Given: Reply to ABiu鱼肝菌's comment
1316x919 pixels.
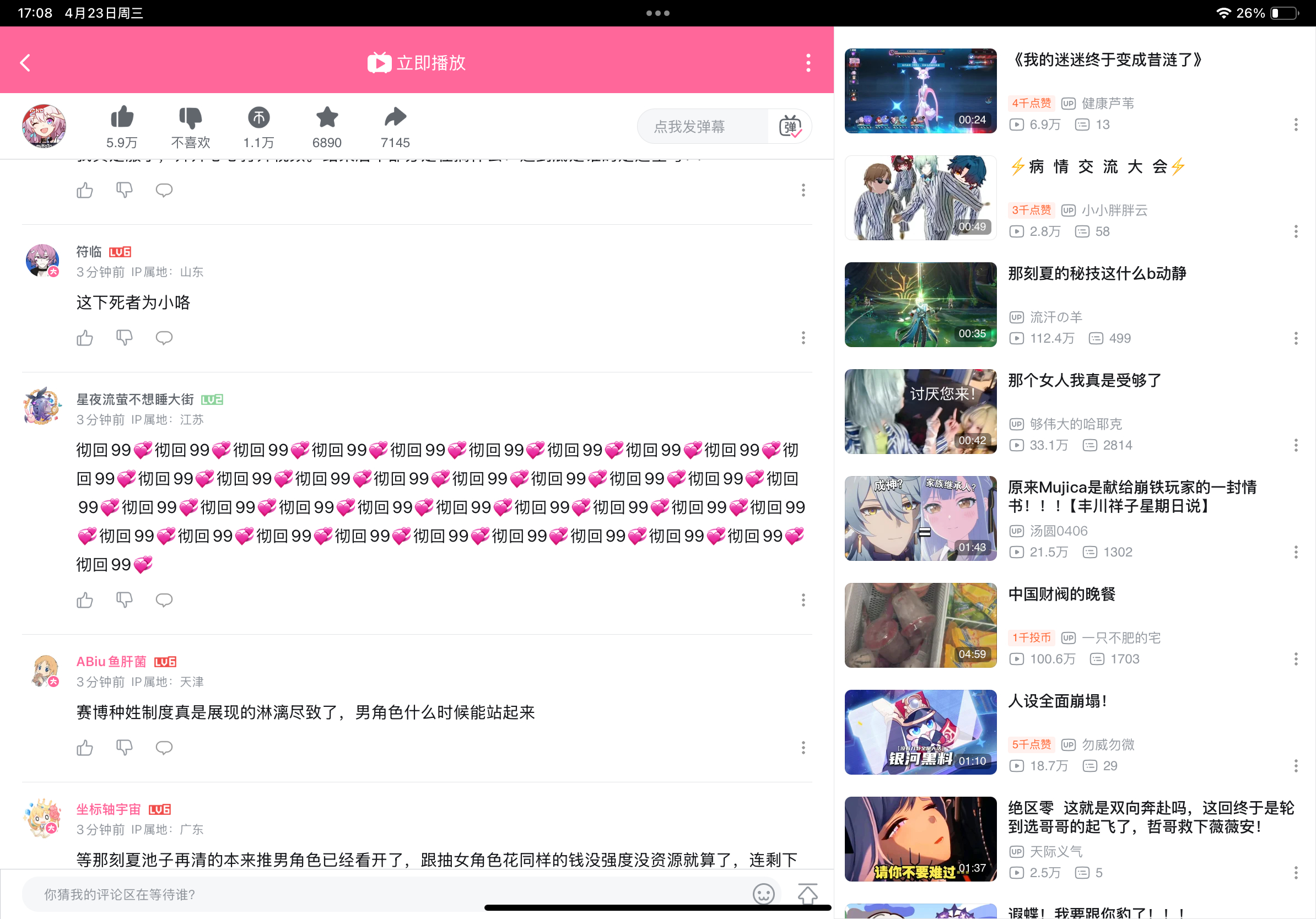Looking at the screenshot, I should point(164,748).
